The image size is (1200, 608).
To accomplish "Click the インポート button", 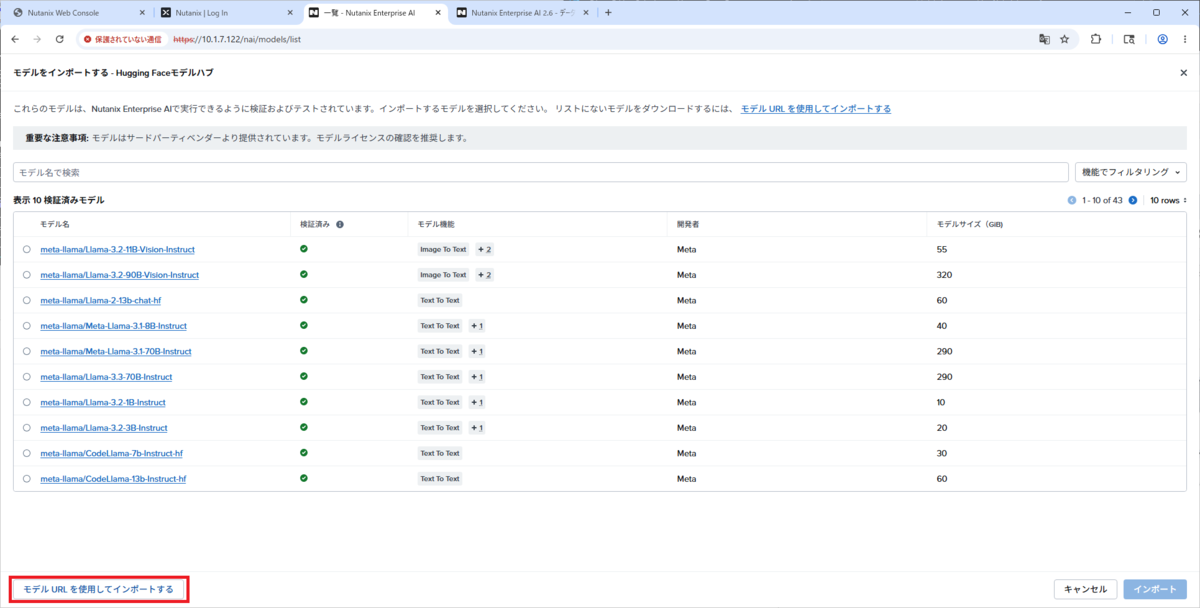I will [x=1155, y=590].
